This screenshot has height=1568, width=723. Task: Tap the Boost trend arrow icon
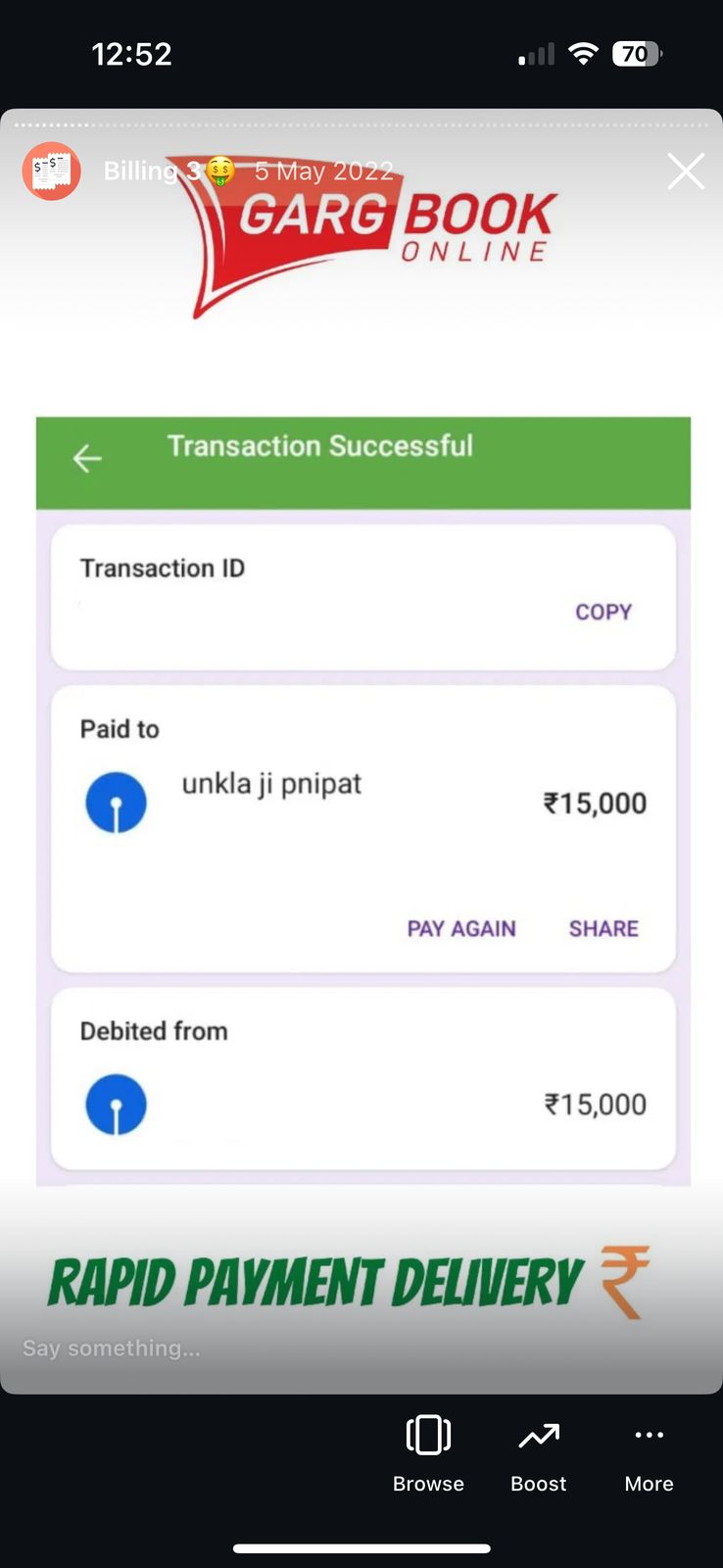tap(539, 1436)
